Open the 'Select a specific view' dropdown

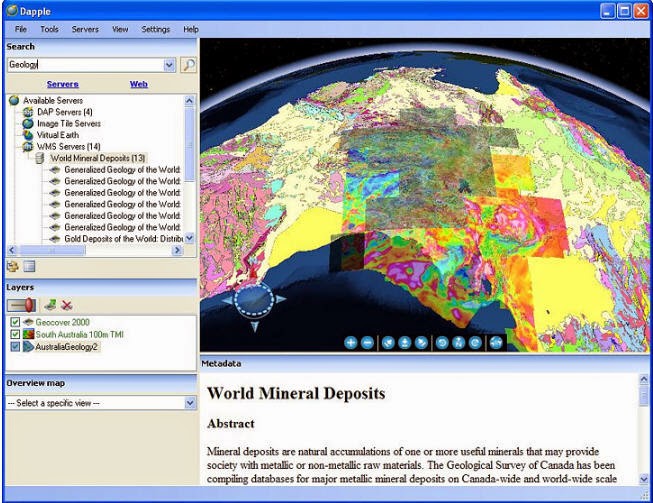click(190, 403)
